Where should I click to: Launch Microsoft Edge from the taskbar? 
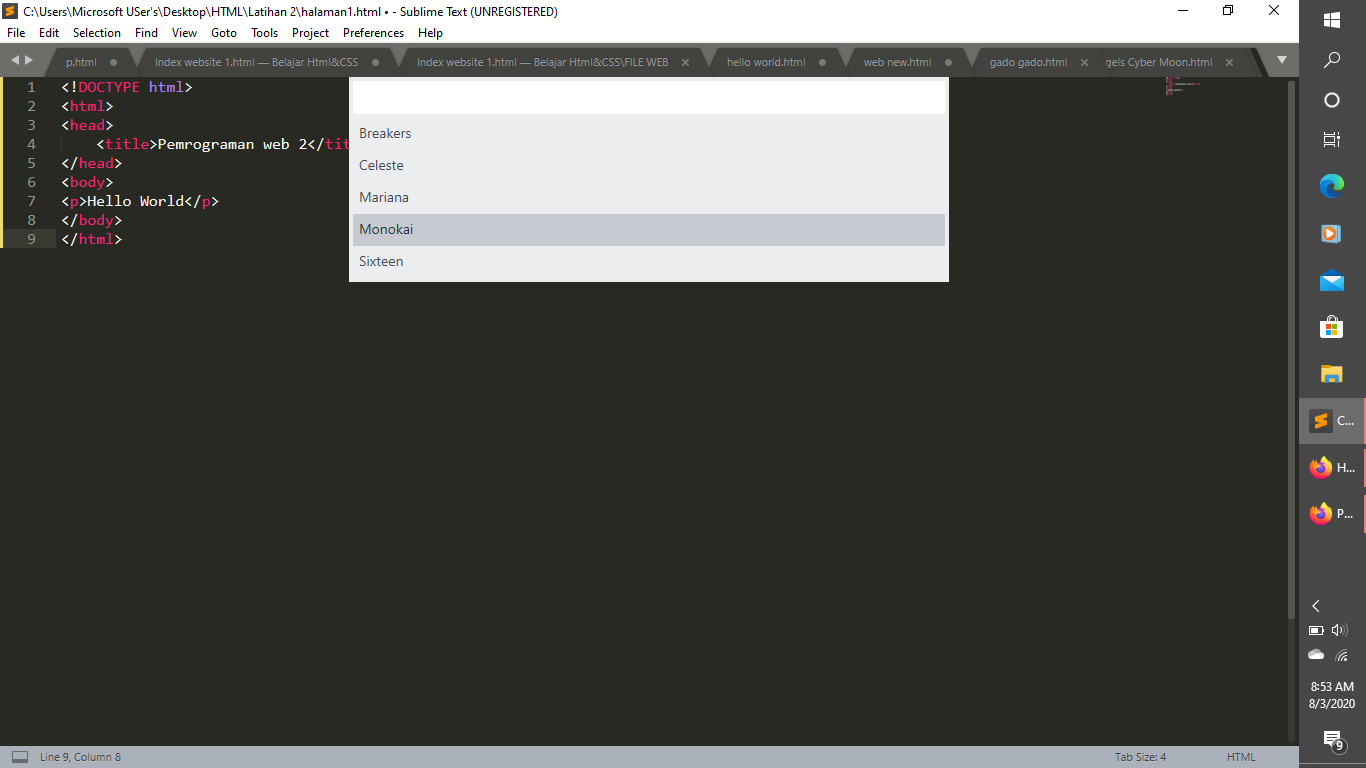pyautogui.click(x=1332, y=186)
